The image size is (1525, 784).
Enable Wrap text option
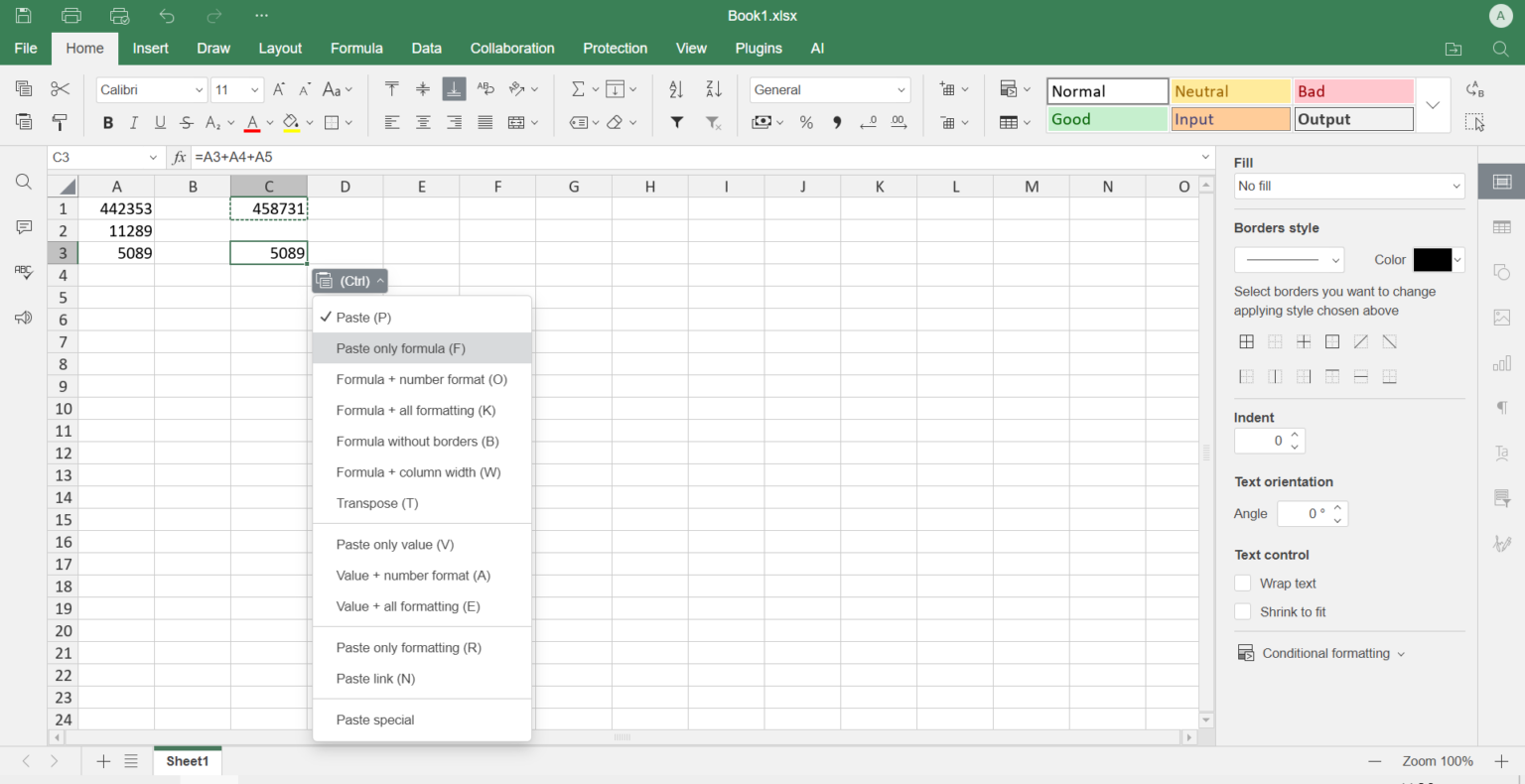(x=1243, y=583)
